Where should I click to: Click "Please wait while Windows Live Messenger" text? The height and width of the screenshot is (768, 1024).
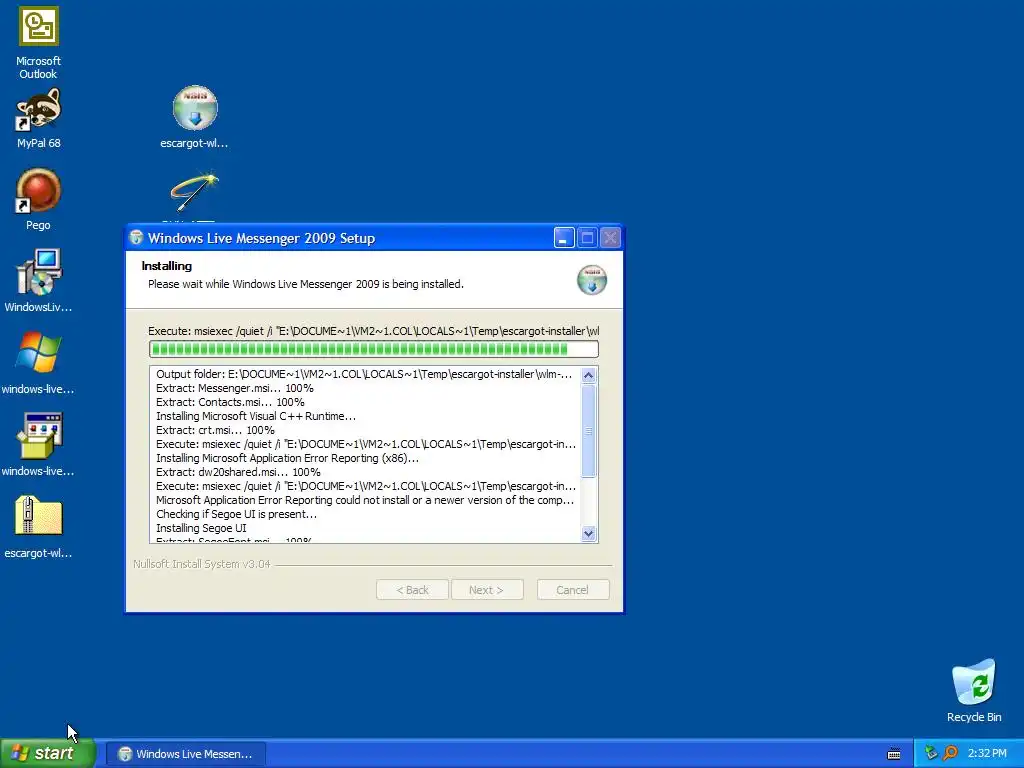[x=306, y=284]
